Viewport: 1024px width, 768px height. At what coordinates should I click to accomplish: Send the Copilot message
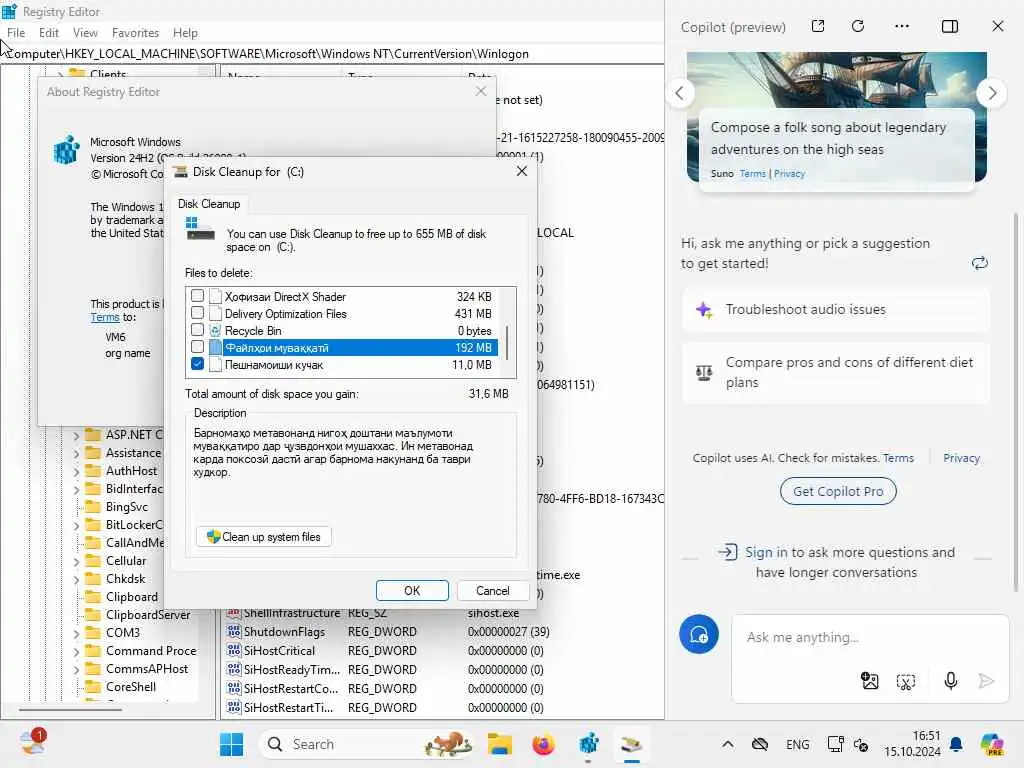point(986,681)
